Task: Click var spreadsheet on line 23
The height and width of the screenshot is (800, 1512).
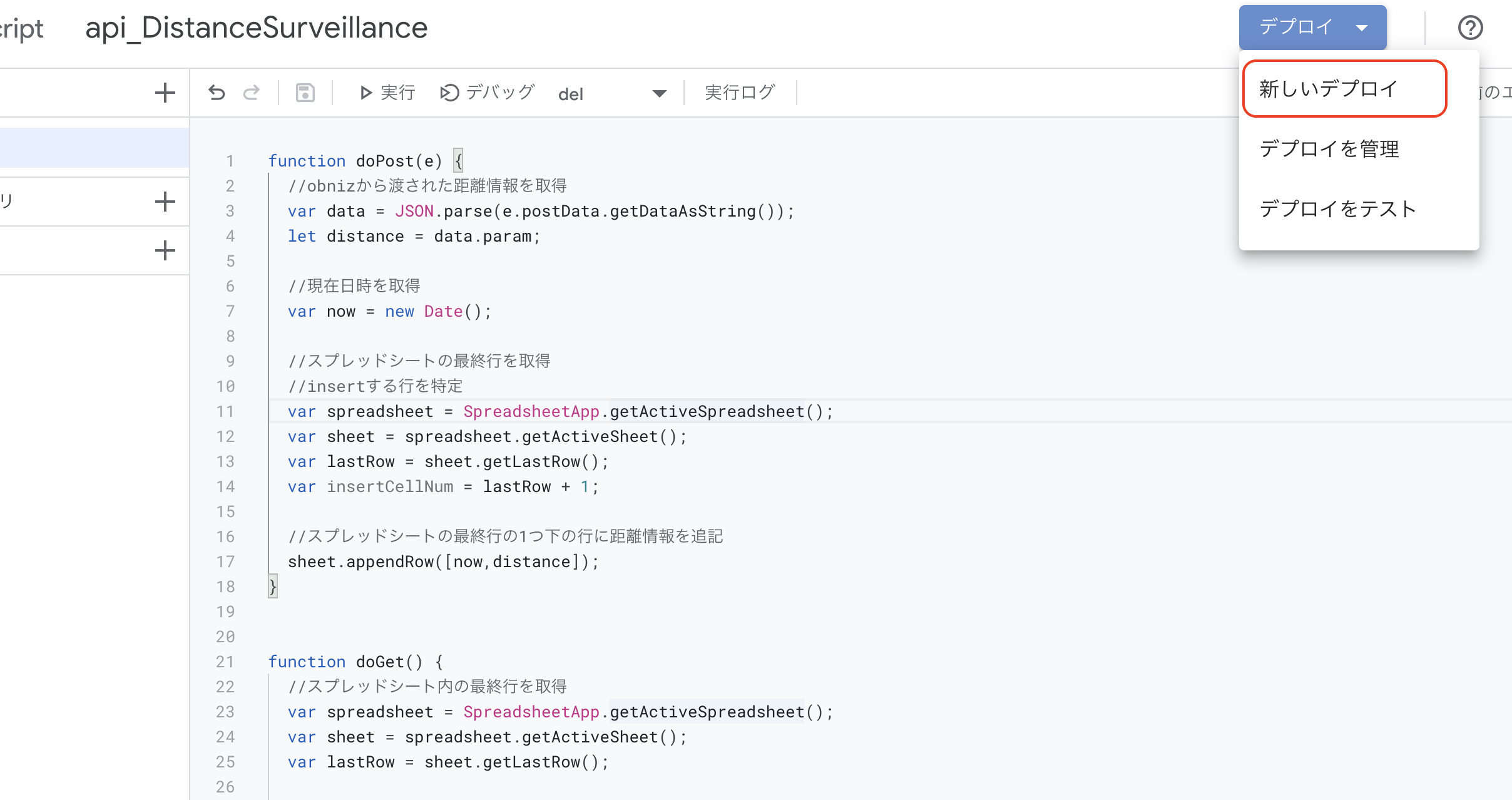Action: pyautogui.click(x=560, y=712)
